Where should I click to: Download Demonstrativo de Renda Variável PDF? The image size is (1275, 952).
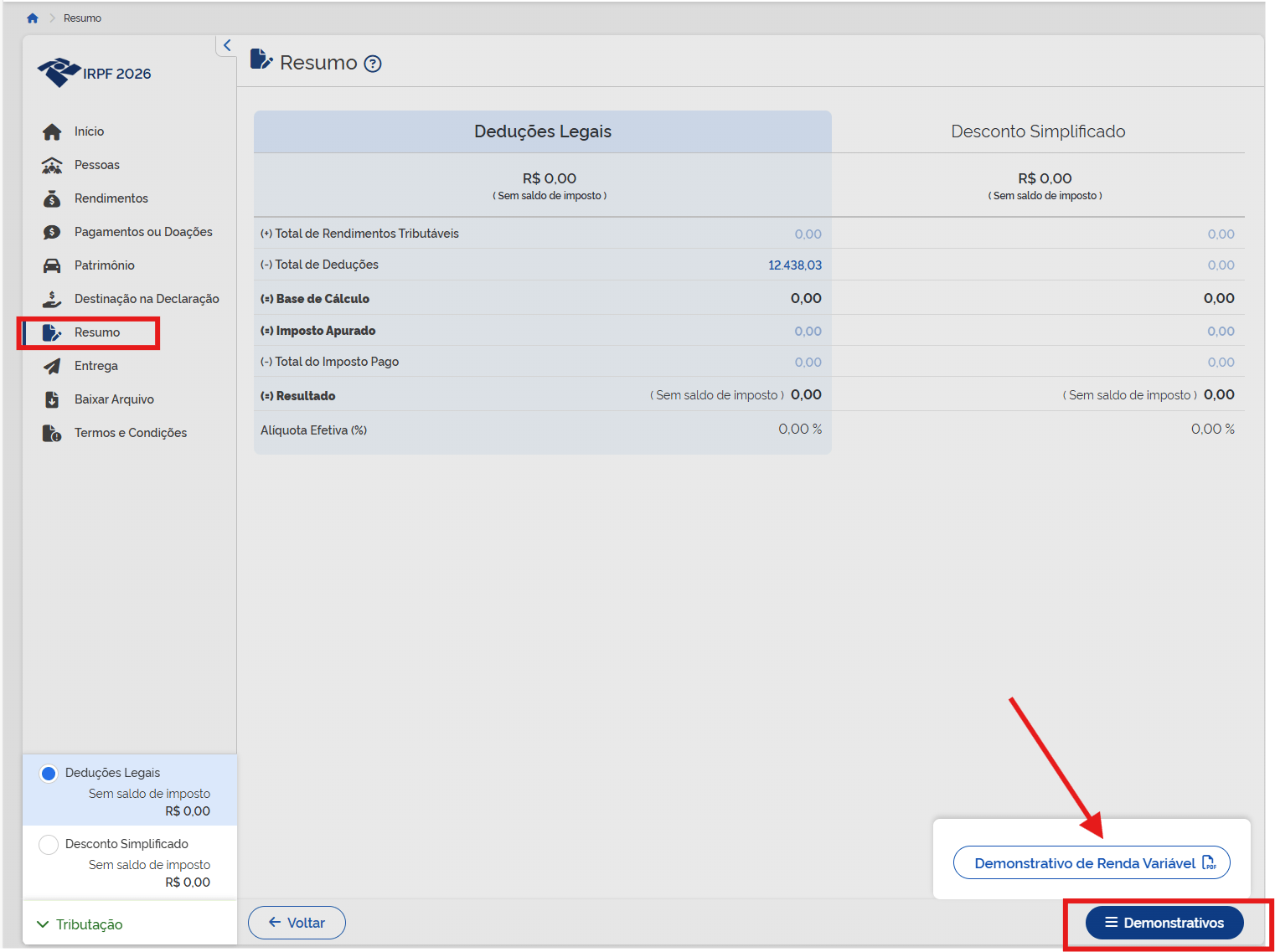click(1091, 863)
